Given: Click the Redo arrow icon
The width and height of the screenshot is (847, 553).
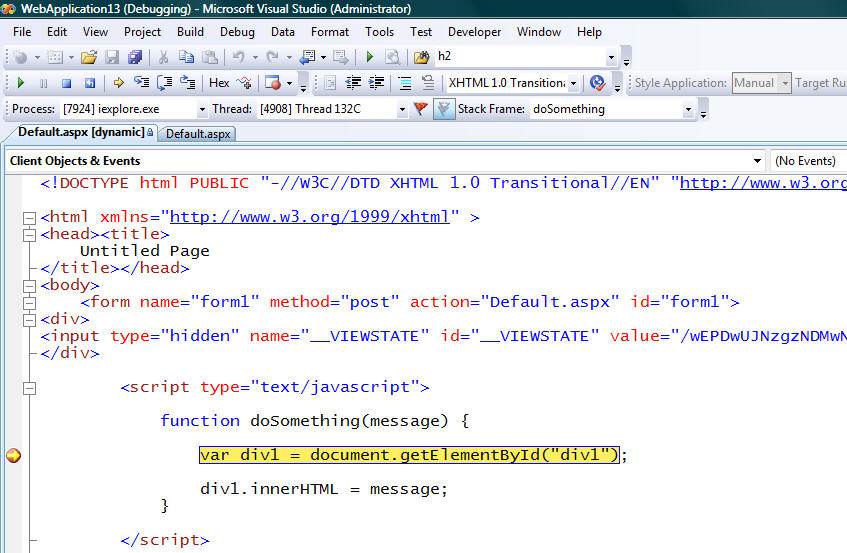Looking at the screenshot, I should click(x=273, y=57).
